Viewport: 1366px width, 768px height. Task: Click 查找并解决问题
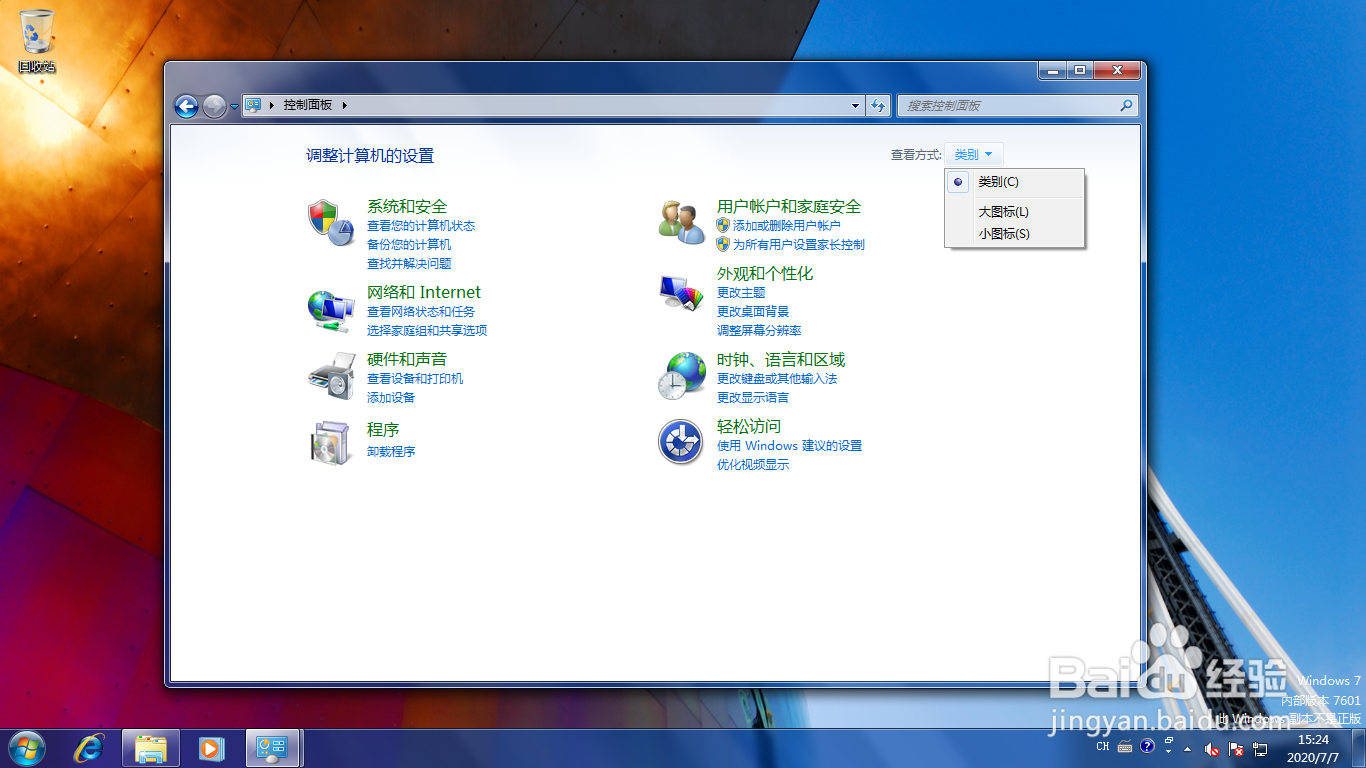click(x=409, y=264)
